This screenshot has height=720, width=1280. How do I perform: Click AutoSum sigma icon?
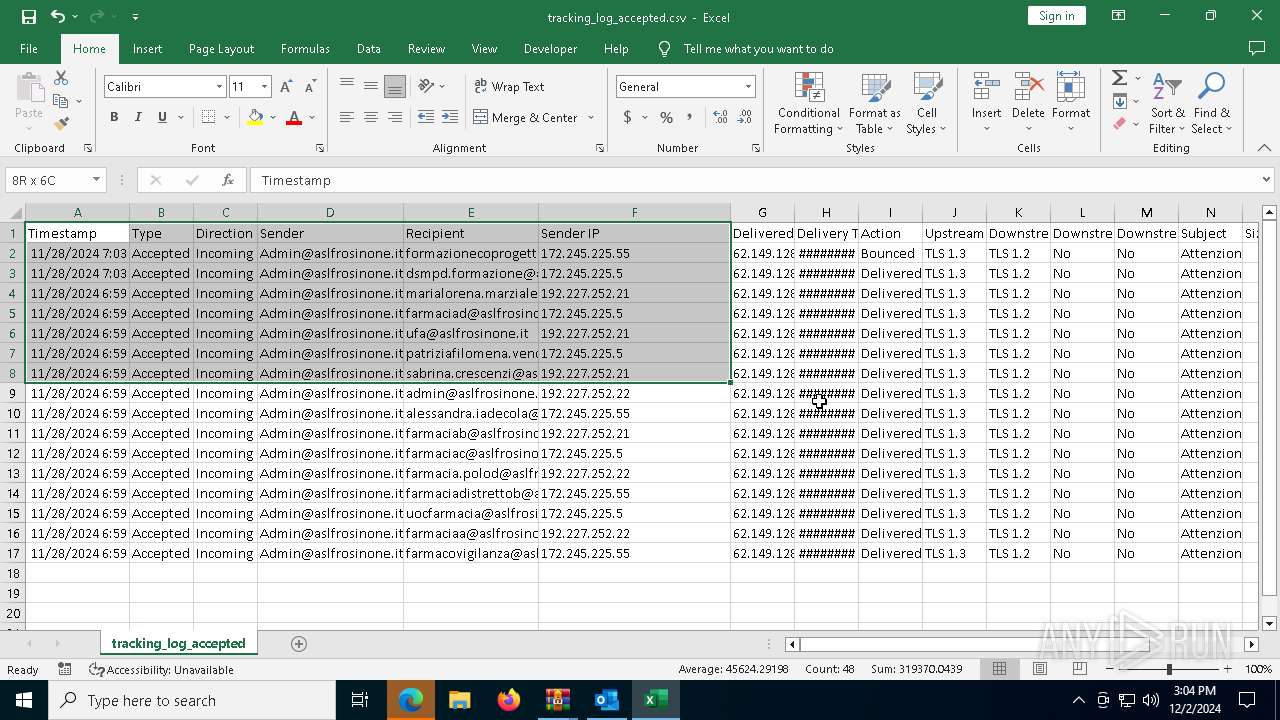coord(1119,78)
